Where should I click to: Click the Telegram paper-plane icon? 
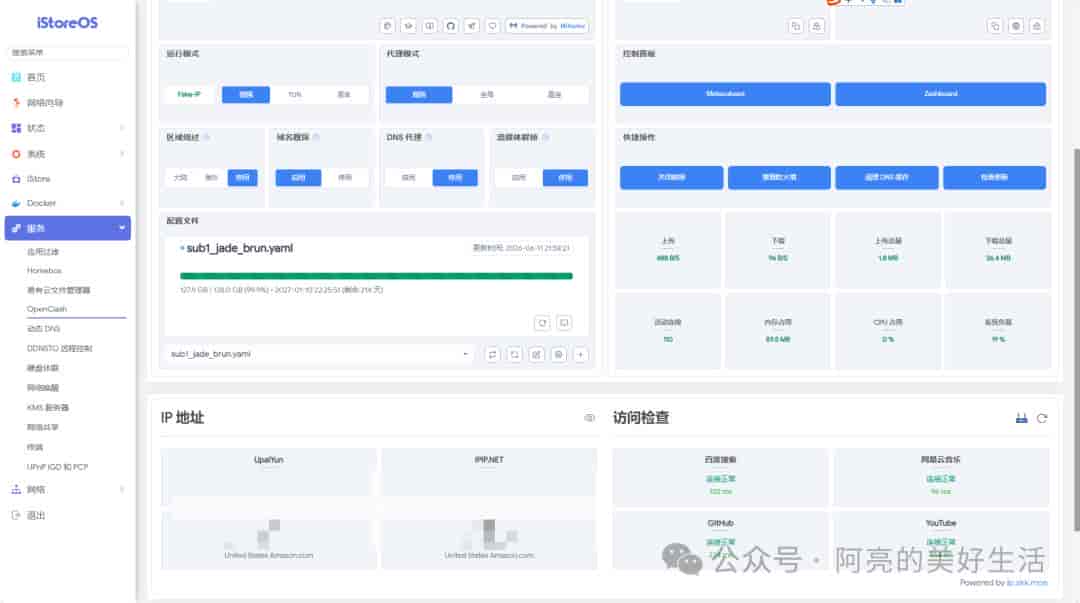pos(472,26)
